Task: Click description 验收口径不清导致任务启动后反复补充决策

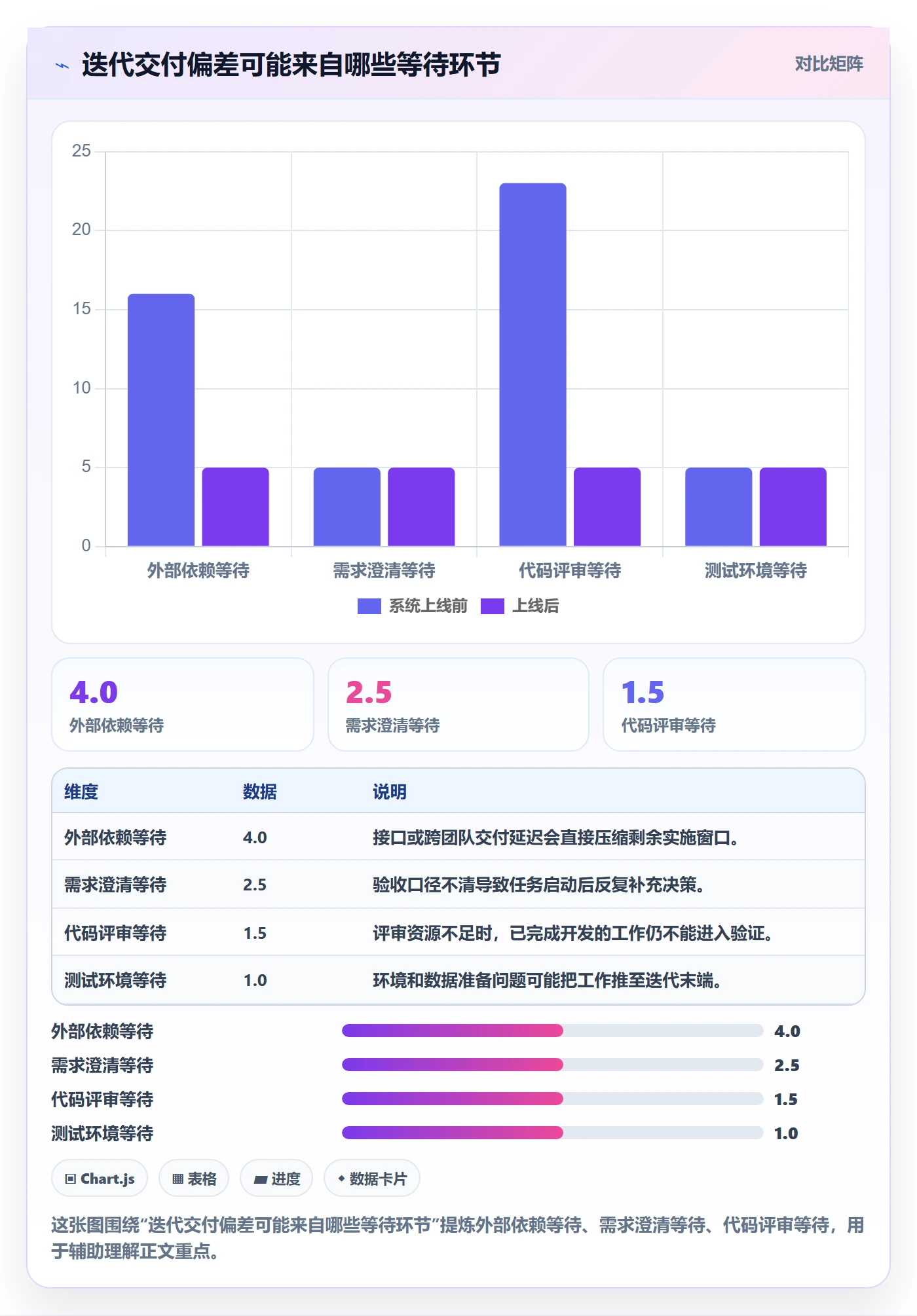Action: click(x=539, y=885)
